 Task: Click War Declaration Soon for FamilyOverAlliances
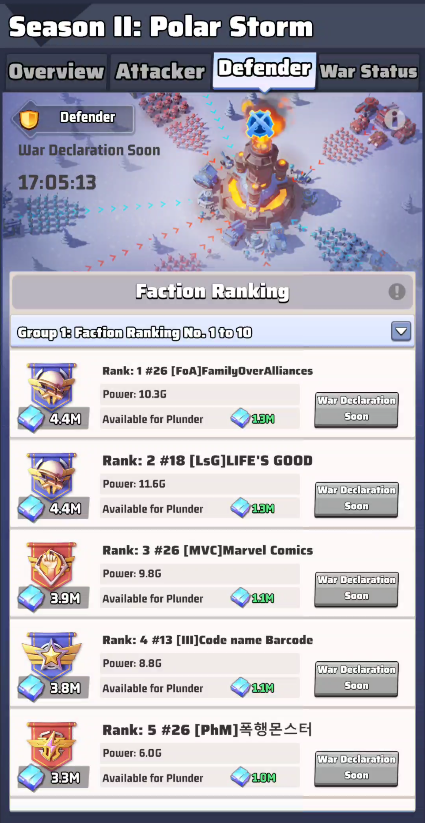click(x=356, y=409)
